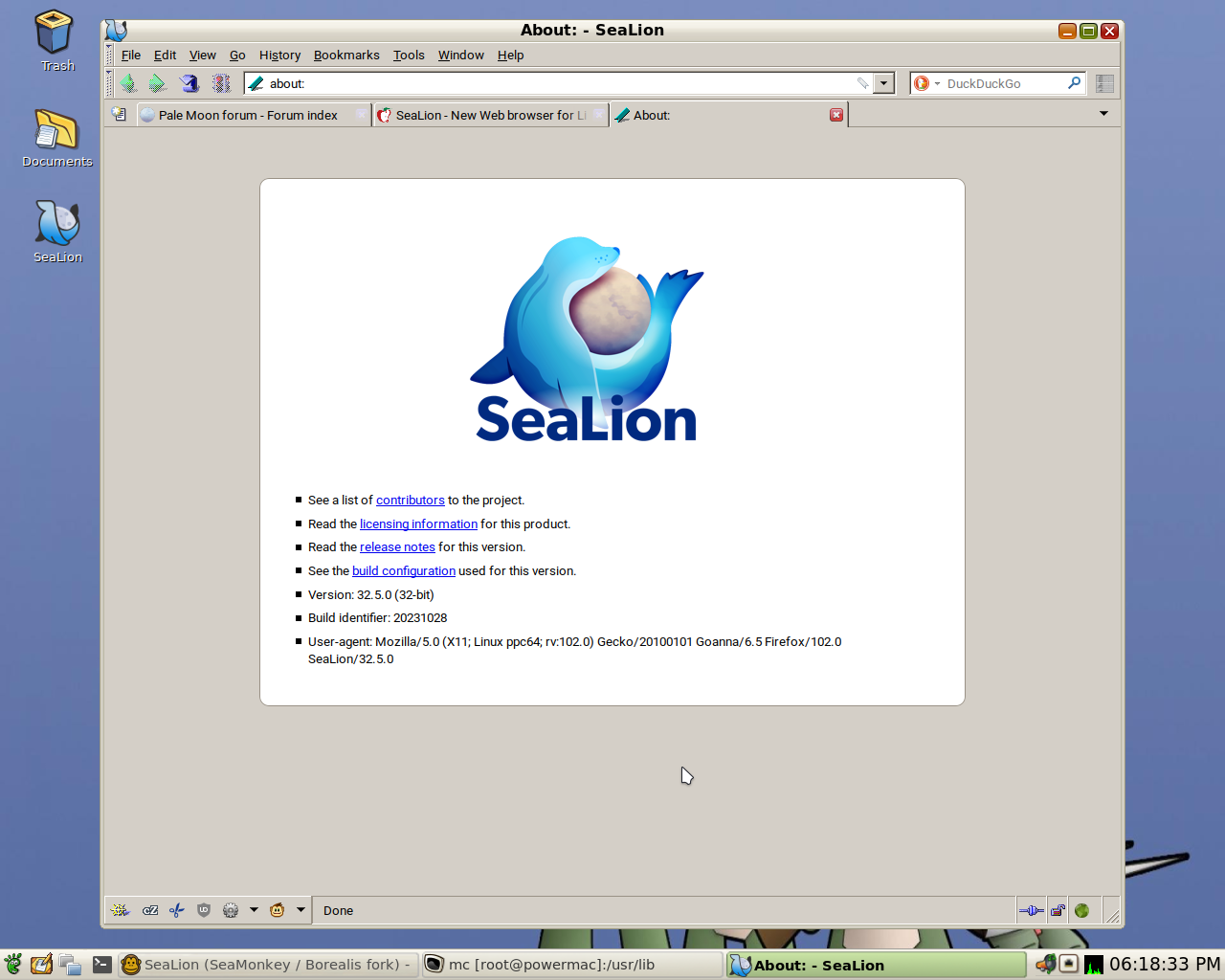This screenshot has height=980, width=1225.
Task: Click the SeaLion logo image
Action: [587, 340]
